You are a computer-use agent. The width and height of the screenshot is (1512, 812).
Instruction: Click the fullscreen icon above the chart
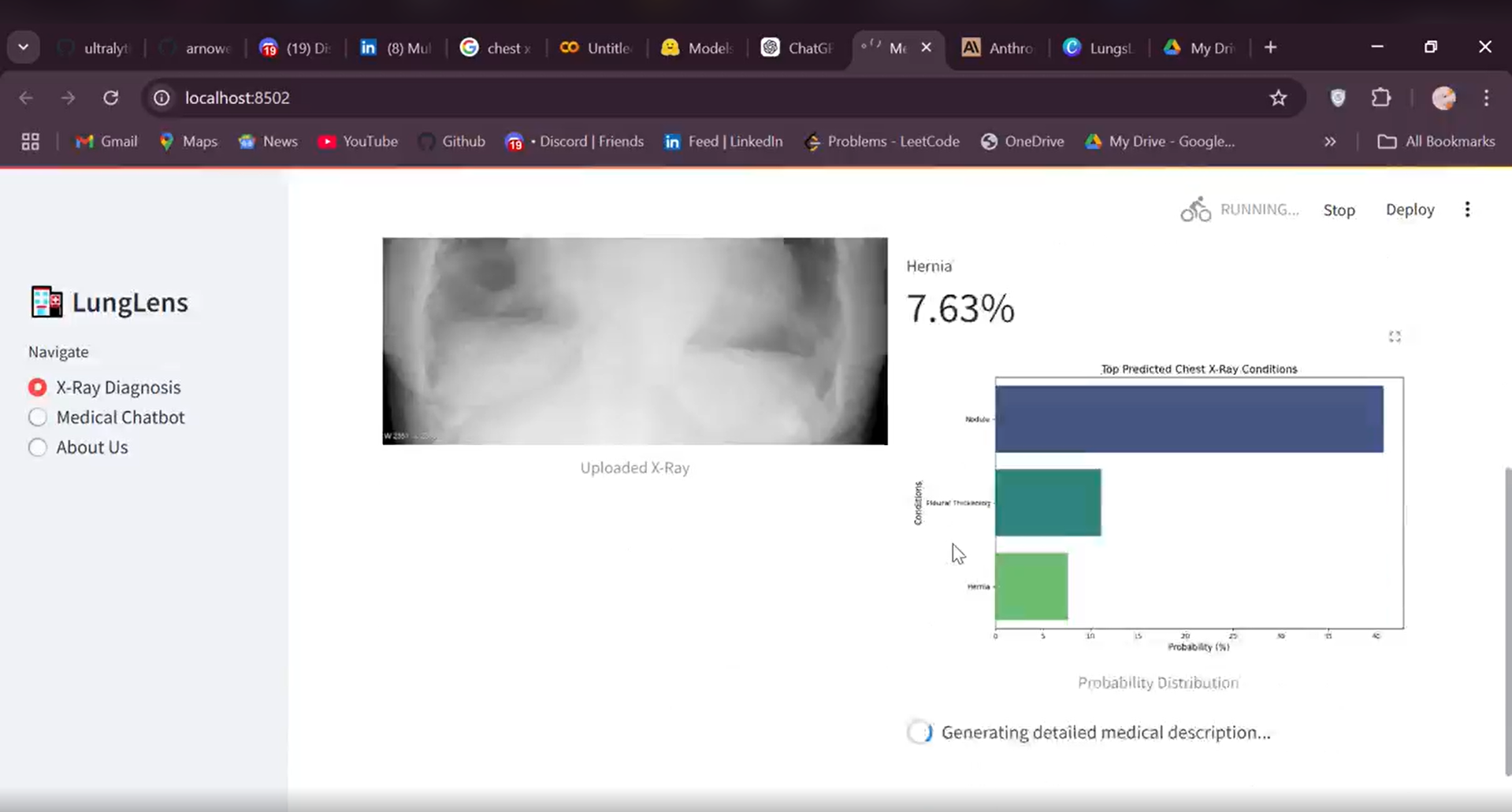click(x=1394, y=336)
